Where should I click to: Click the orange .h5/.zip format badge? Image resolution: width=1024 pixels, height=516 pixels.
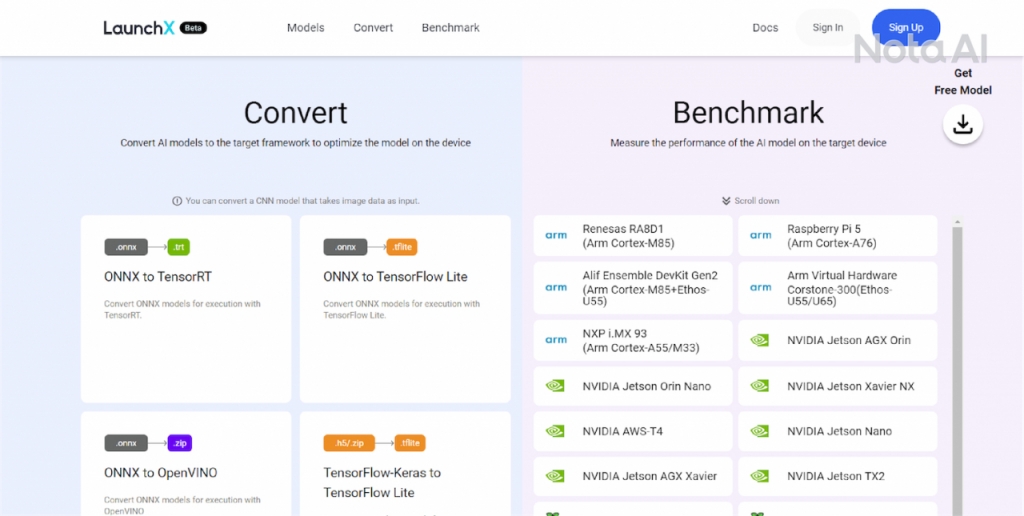tap(349, 443)
